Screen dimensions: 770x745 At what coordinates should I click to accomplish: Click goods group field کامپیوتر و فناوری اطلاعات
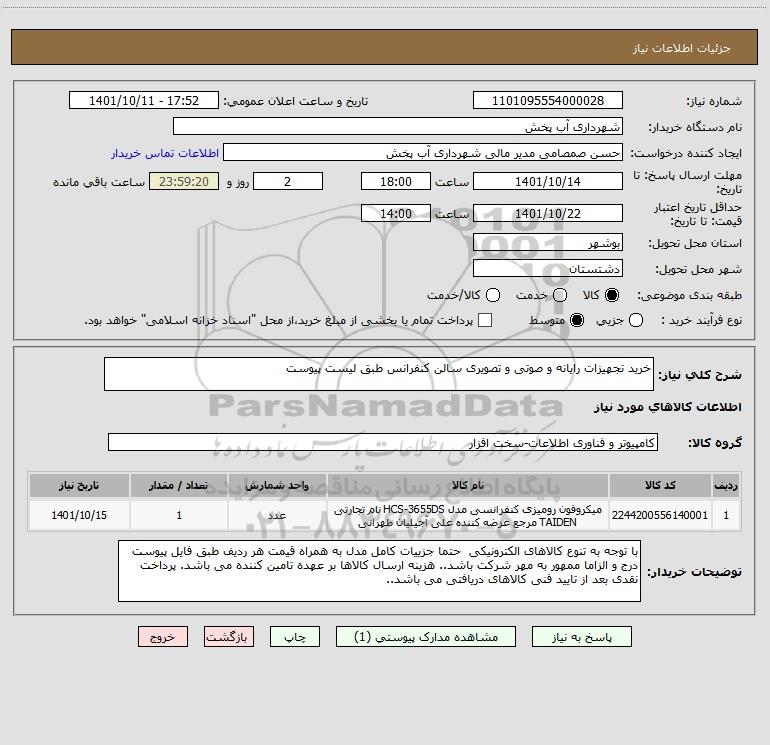(383, 442)
